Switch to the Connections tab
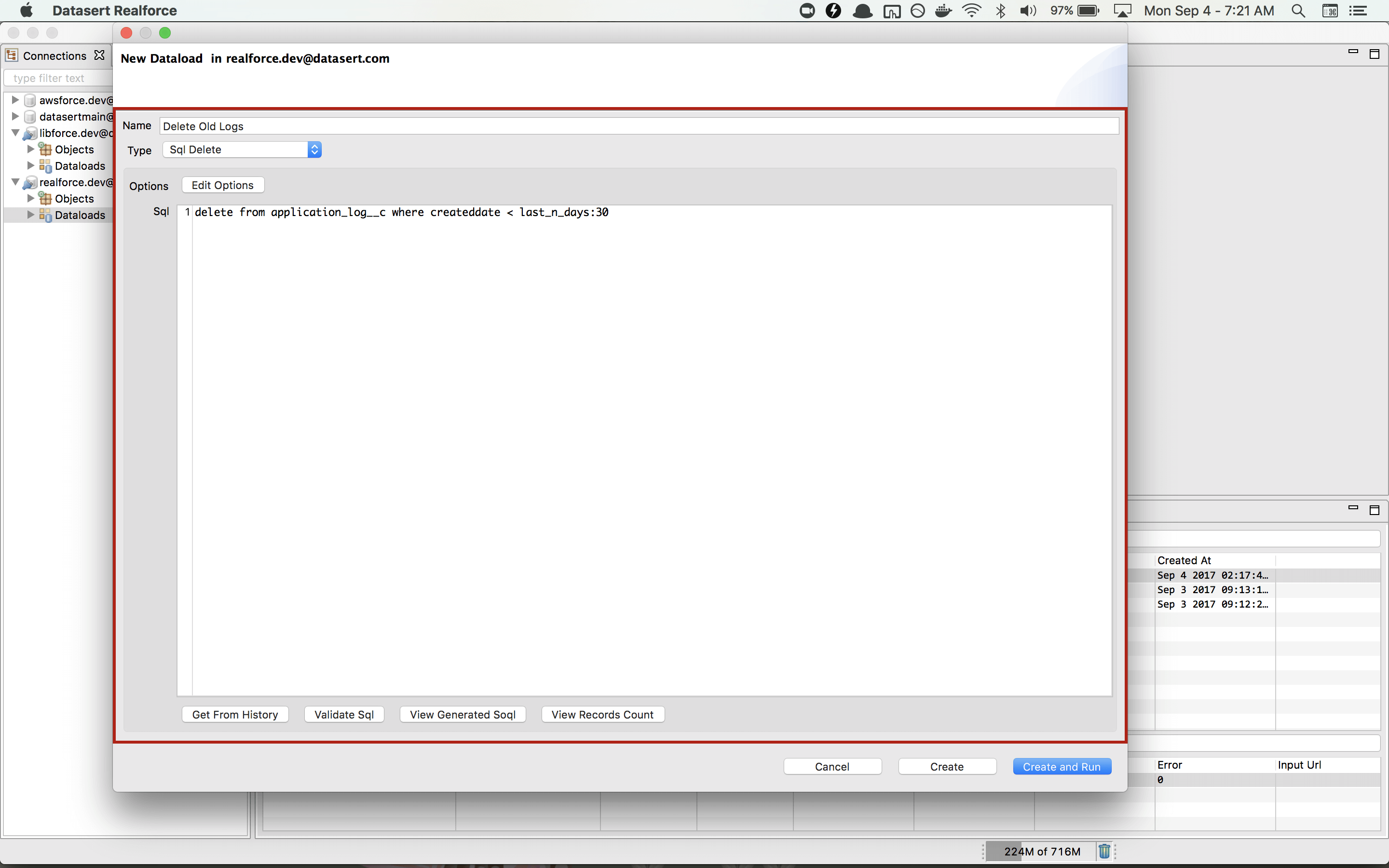 click(x=54, y=55)
